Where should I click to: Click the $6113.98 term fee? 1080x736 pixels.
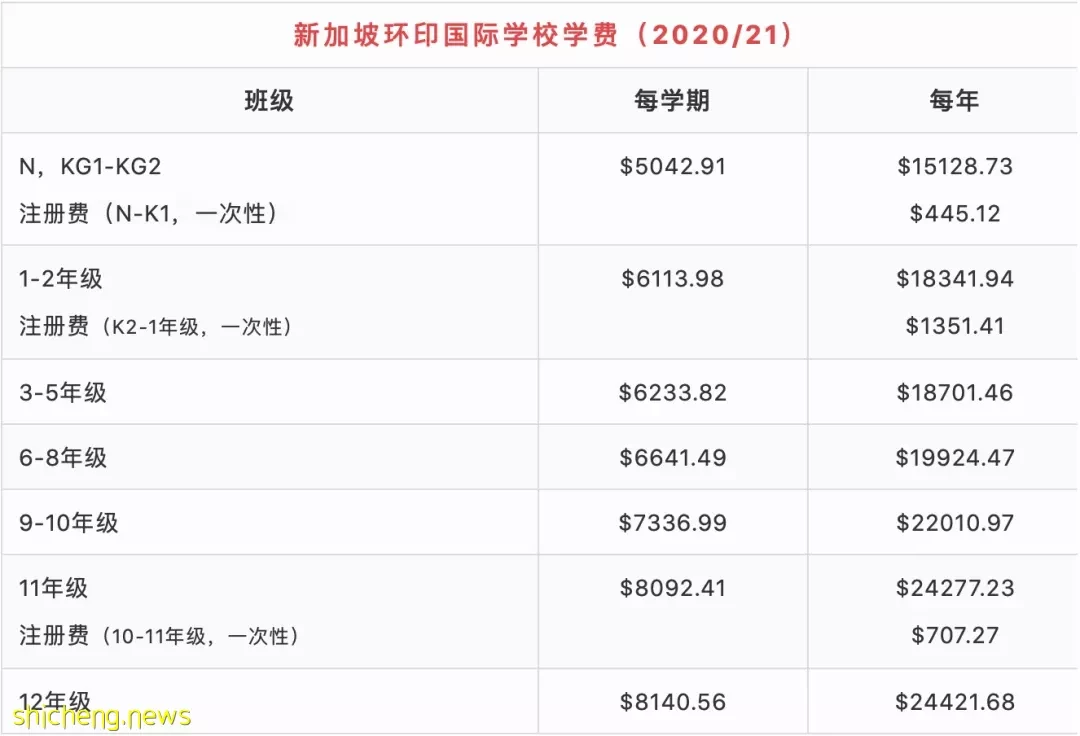coord(672,279)
